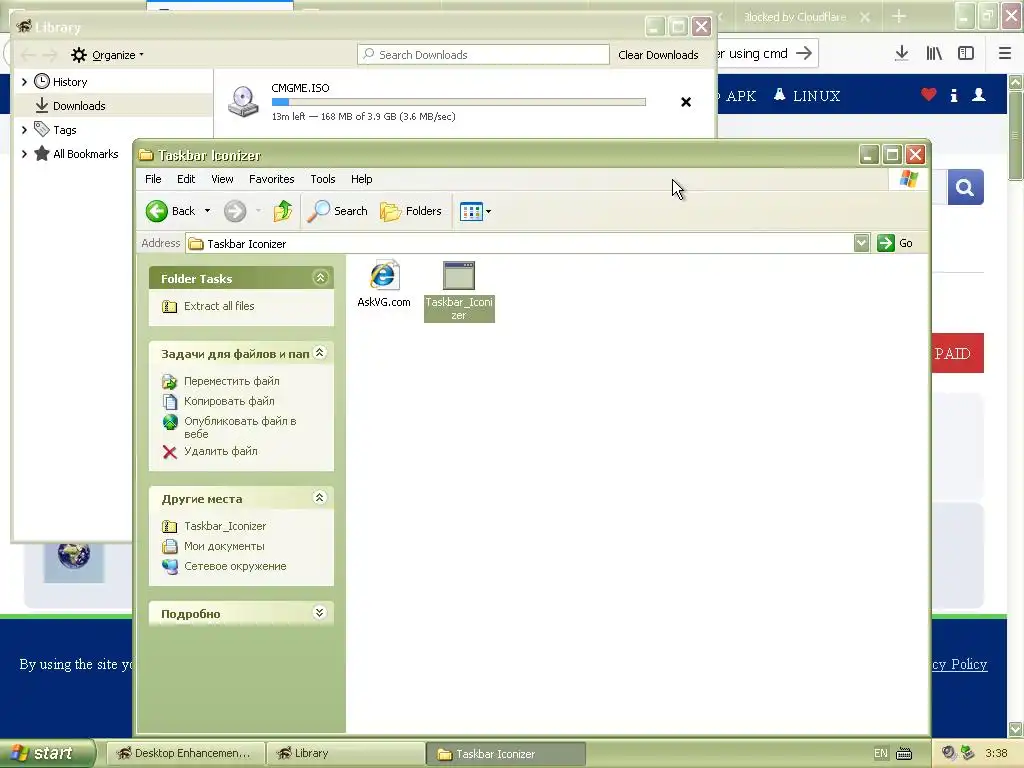Open the address bar dropdown
The width and height of the screenshot is (1024, 768).
(861, 243)
